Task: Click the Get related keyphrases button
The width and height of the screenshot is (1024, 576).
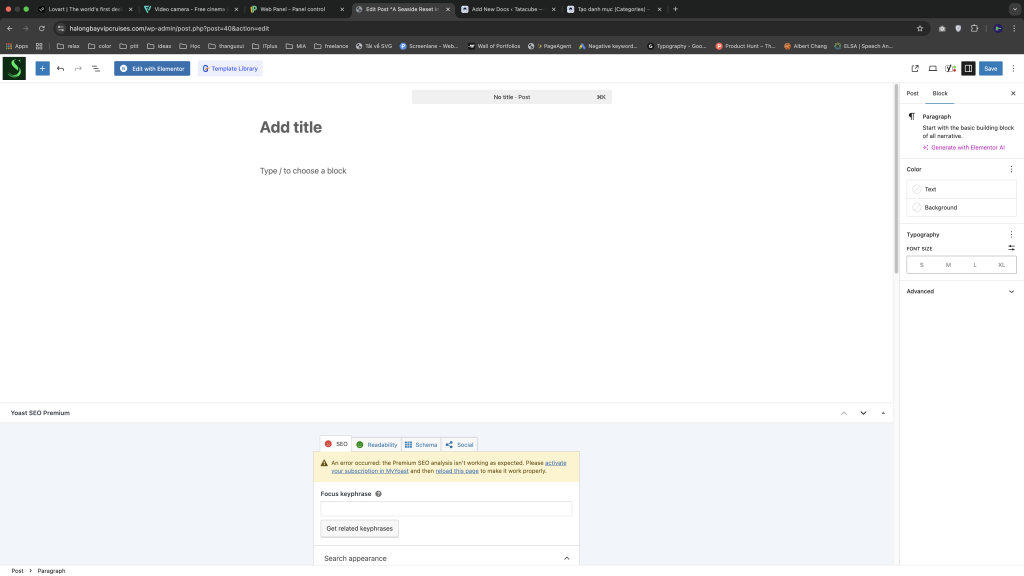Action: click(x=359, y=528)
